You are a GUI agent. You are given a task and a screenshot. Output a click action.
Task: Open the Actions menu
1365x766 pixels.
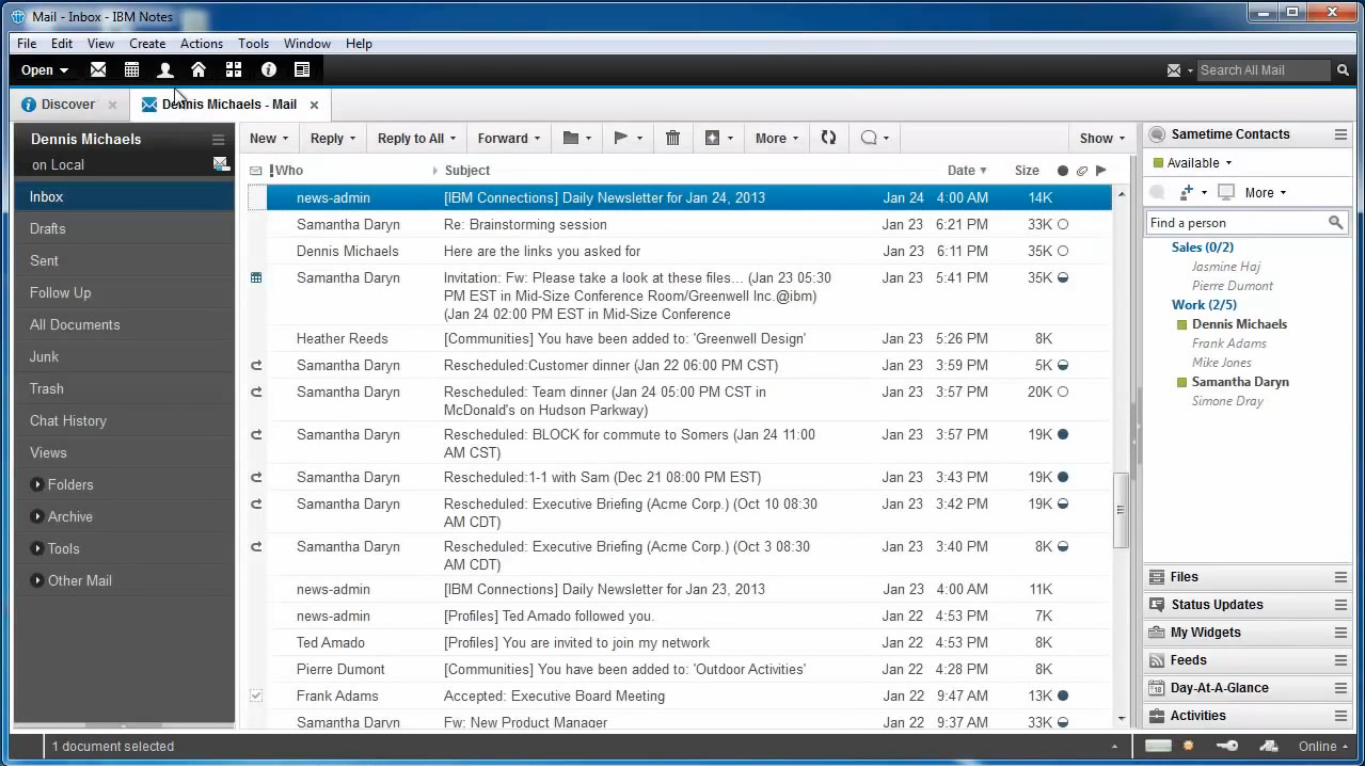click(201, 43)
